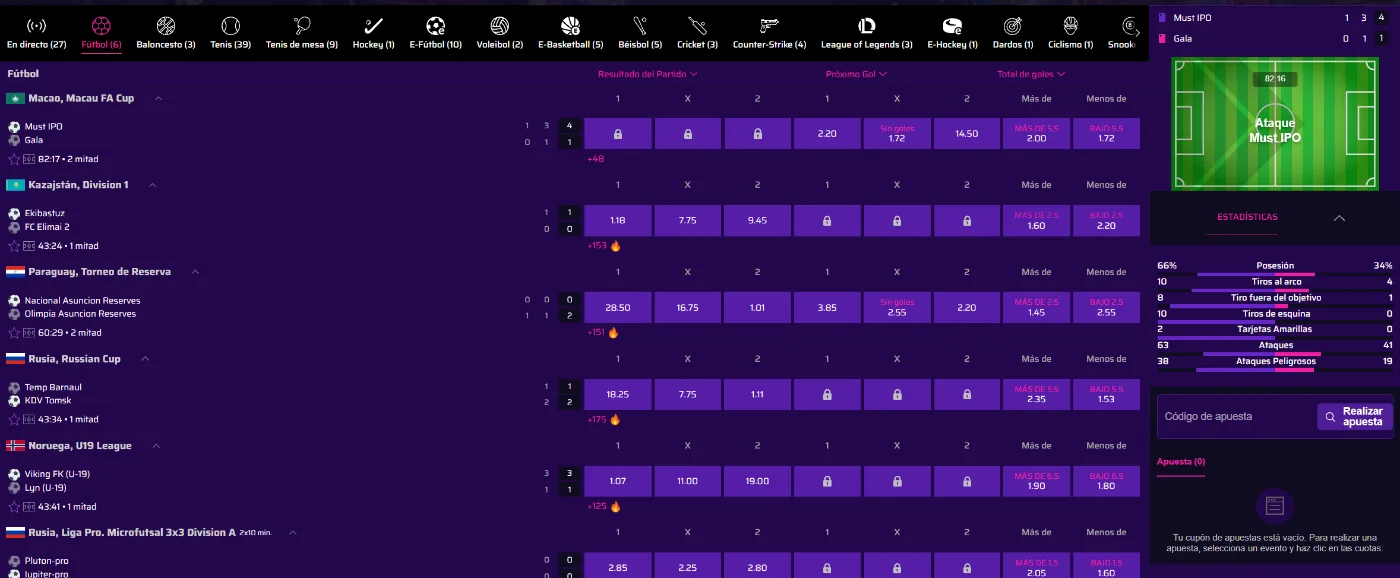The image size is (1400, 578).
Task: Click fire icon next to +153
Action: (615, 246)
